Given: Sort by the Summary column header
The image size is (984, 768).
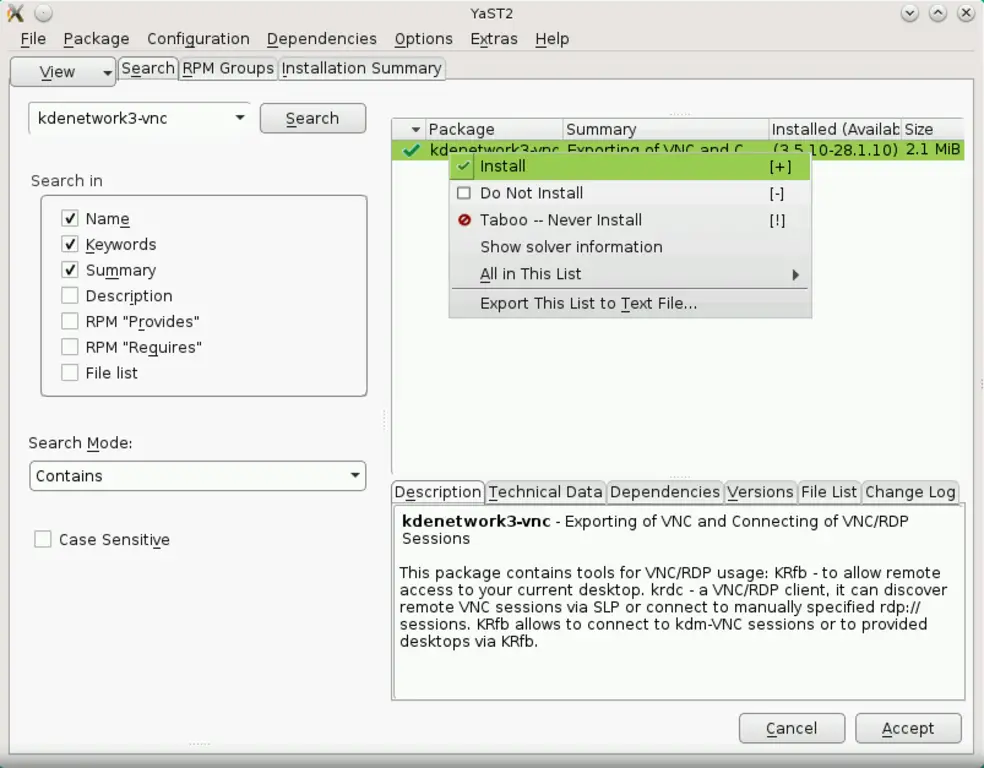Looking at the screenshot, I should (x=665, y=129).
